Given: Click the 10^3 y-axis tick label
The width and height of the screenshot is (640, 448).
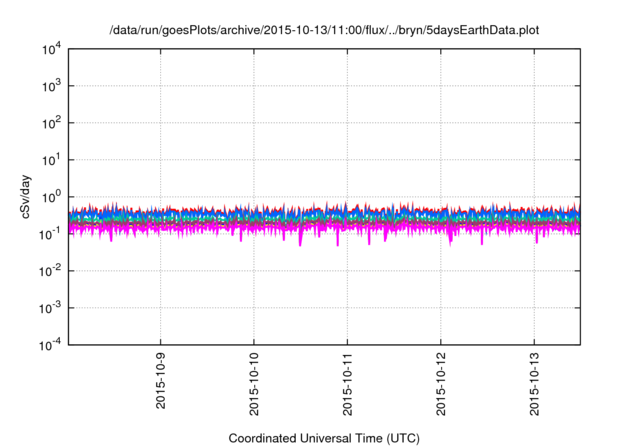Looking at the screenshot, I should (x=51, y=86).
